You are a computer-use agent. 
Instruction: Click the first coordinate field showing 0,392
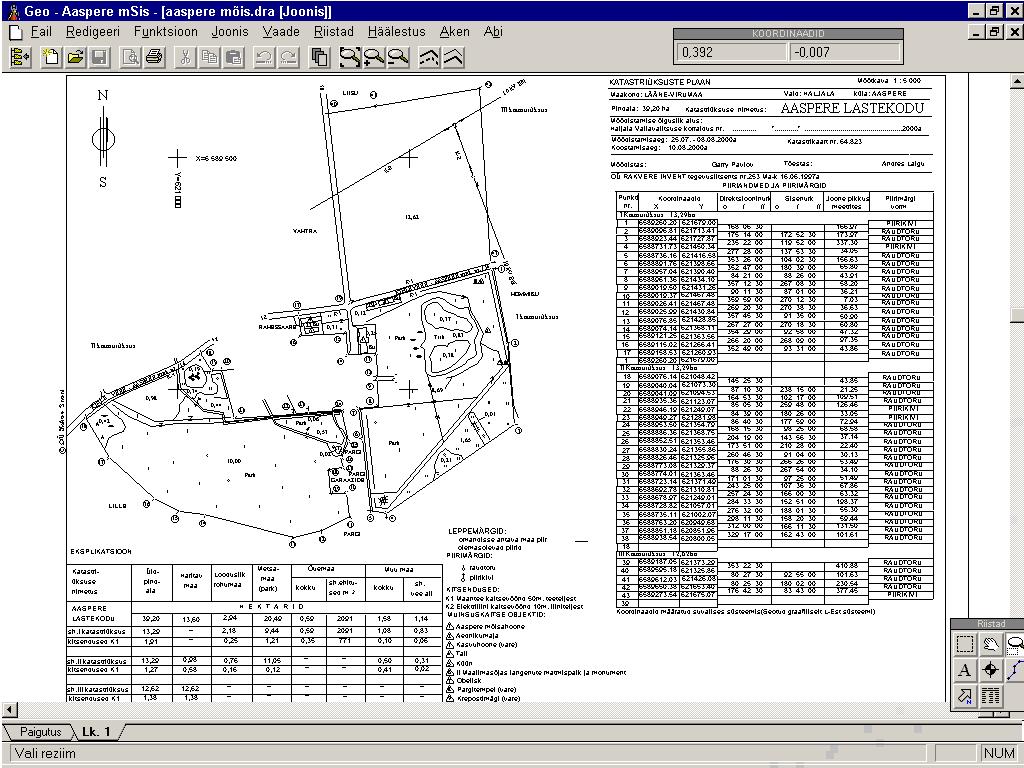tap(728, 52)
